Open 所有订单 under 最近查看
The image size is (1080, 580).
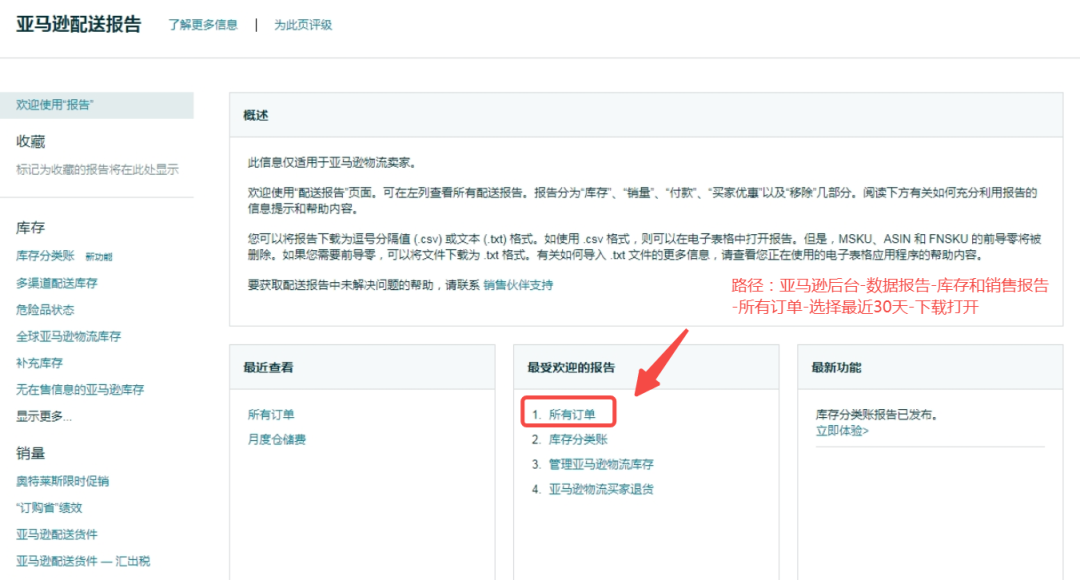pyautogui.click(x=271, y=414)
